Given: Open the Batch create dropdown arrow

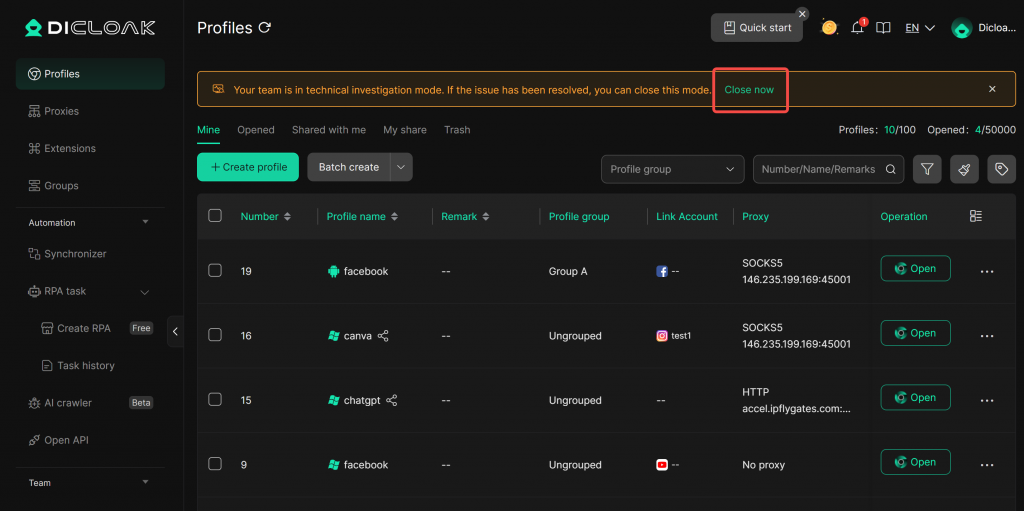Looking at the screenshot, I should point(401,167).
